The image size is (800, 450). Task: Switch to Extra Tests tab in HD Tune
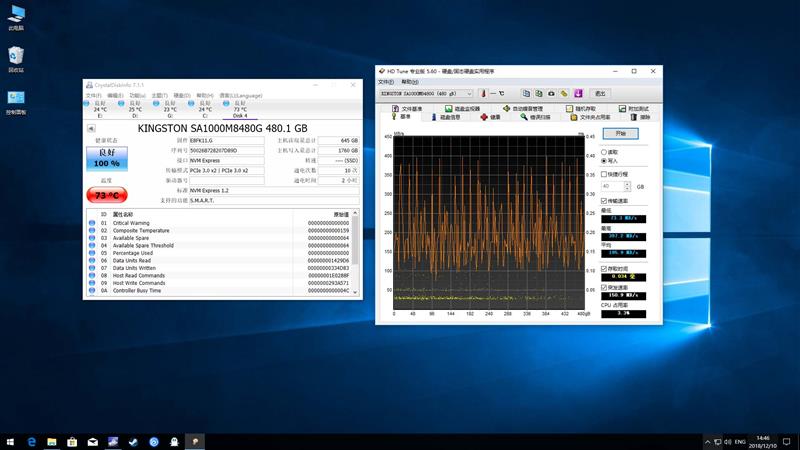tap(634, 109)
